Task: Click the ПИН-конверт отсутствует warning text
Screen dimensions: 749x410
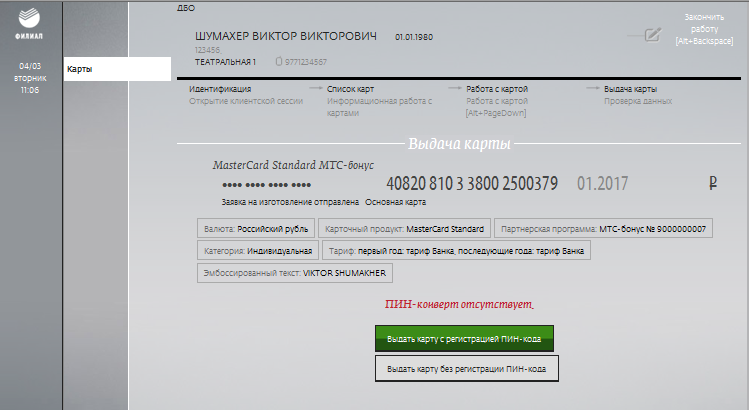Action: [x=460, y=304]
